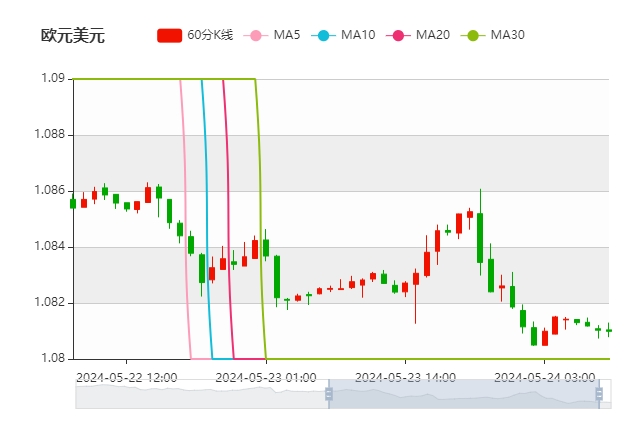Click the 1.082 y-axis label
Image resolution: width=644 pixels, height=425 pixels.
[49, 302]
